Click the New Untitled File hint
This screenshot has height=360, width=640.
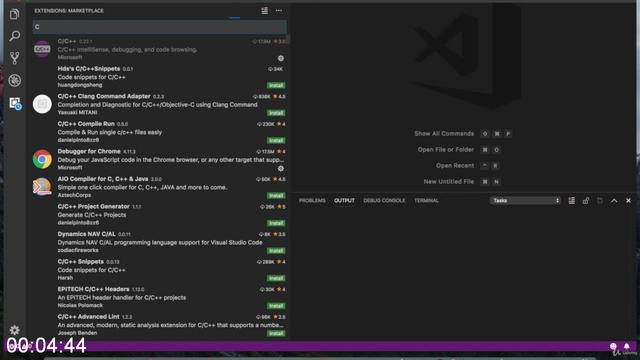click(x=449, y=181)
